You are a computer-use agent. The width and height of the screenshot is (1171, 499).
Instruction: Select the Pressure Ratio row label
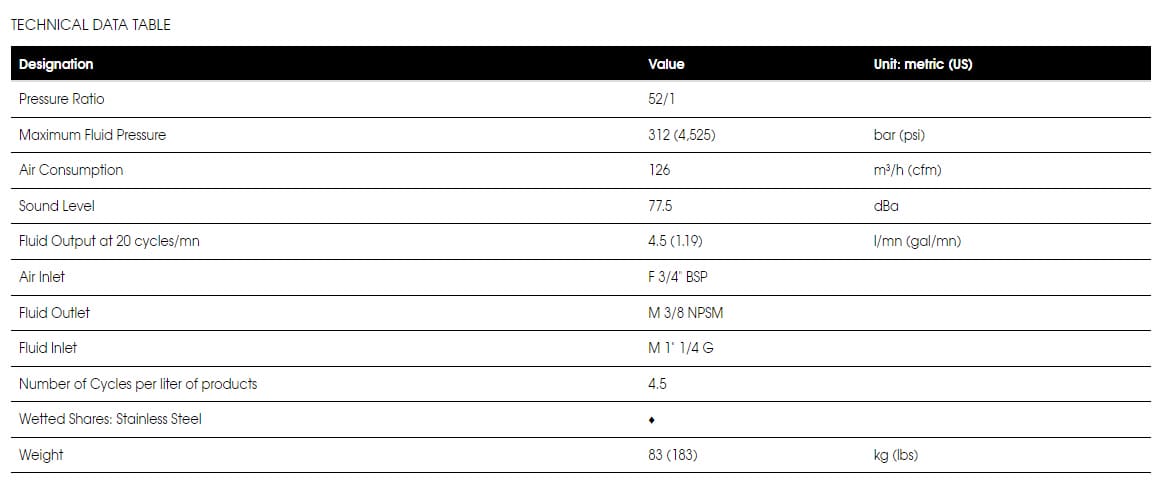(x=61, y=99)
